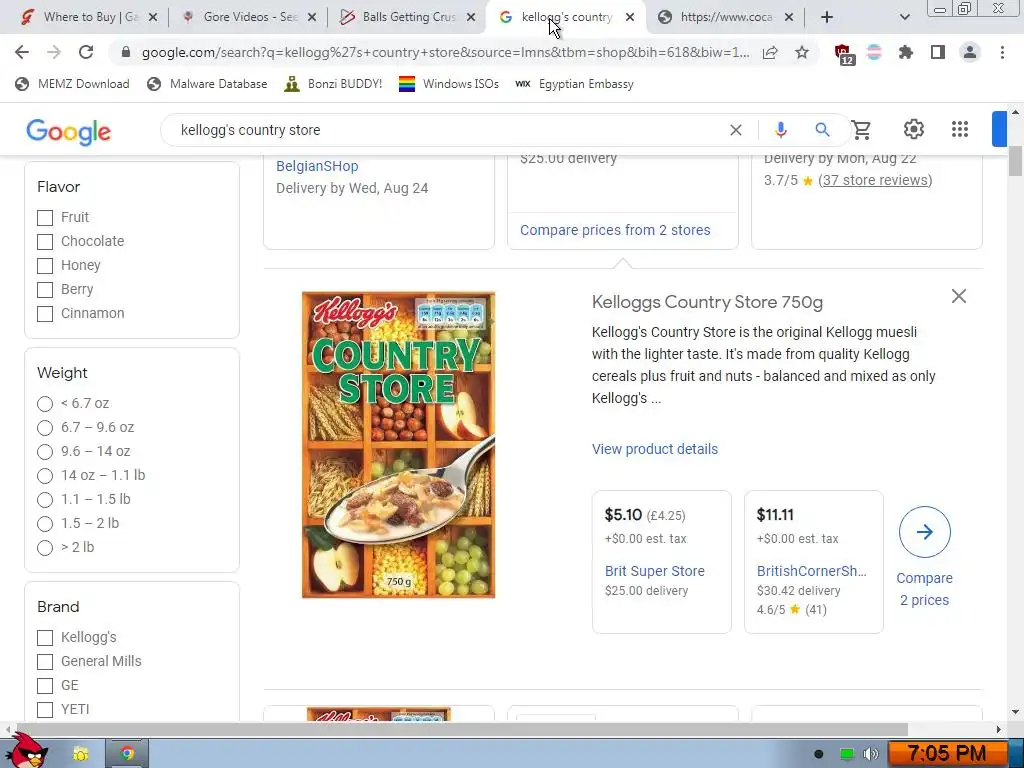Select weight under 6.7 oz
1024x768 pixels.
(45, 404)
